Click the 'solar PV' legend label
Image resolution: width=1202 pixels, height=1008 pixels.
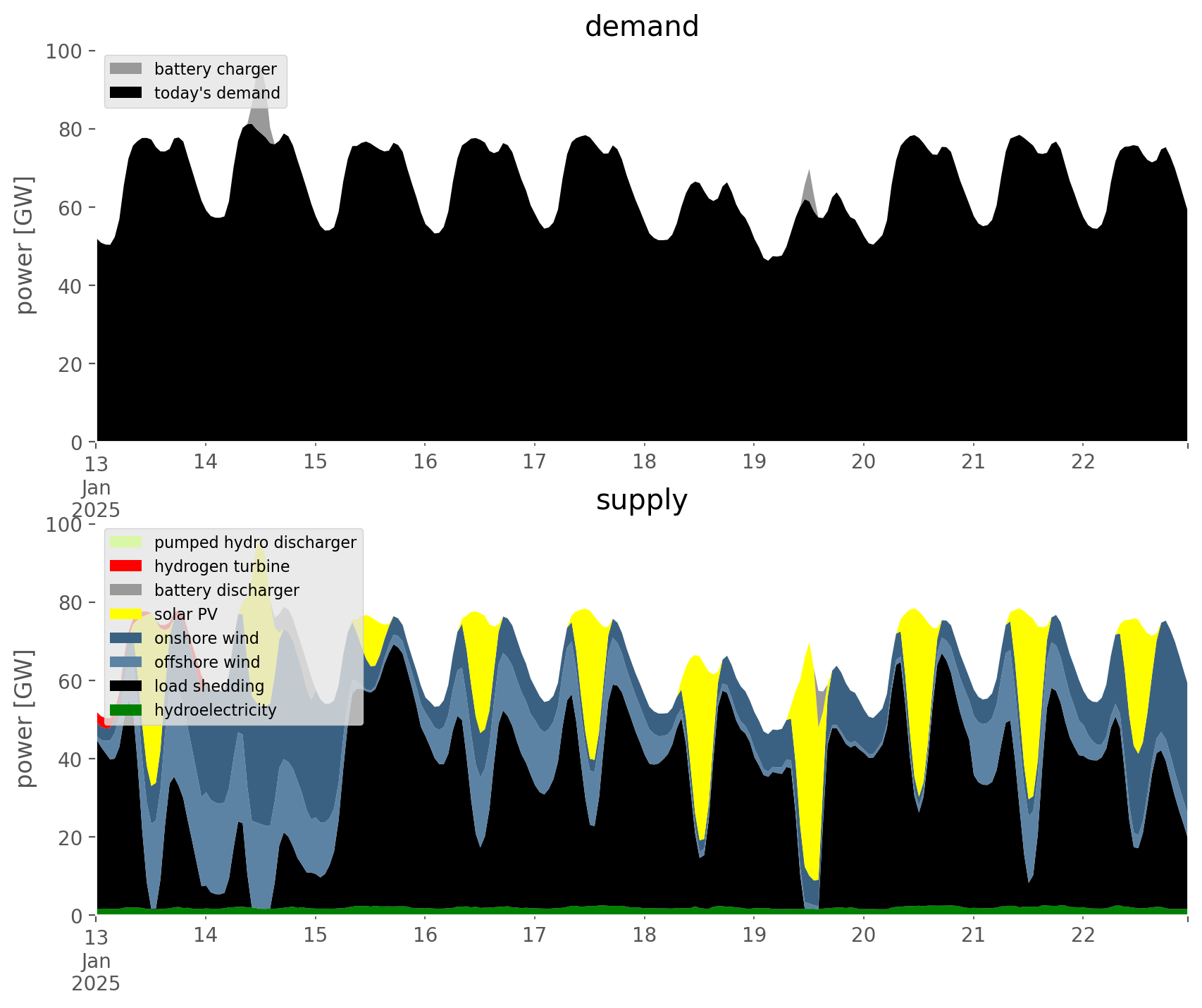186,614
